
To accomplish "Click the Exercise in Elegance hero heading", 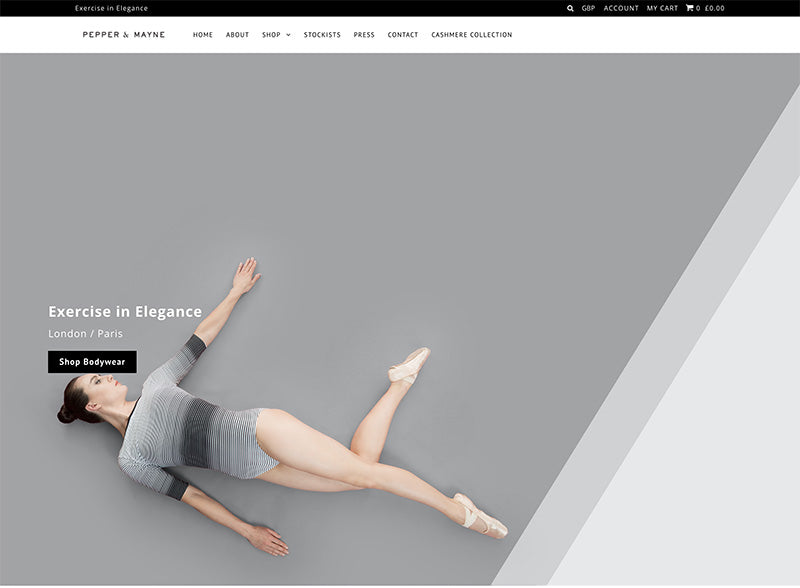I will [125, 311].
